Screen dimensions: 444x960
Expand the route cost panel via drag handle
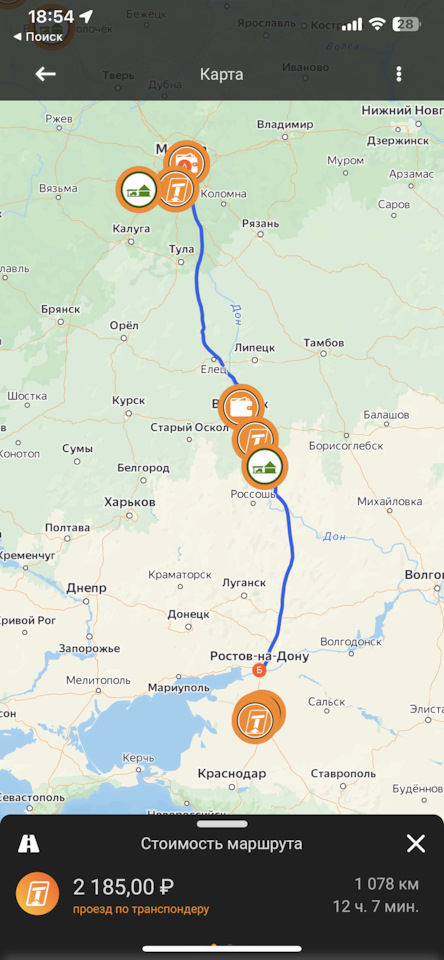tap(222, 824)
